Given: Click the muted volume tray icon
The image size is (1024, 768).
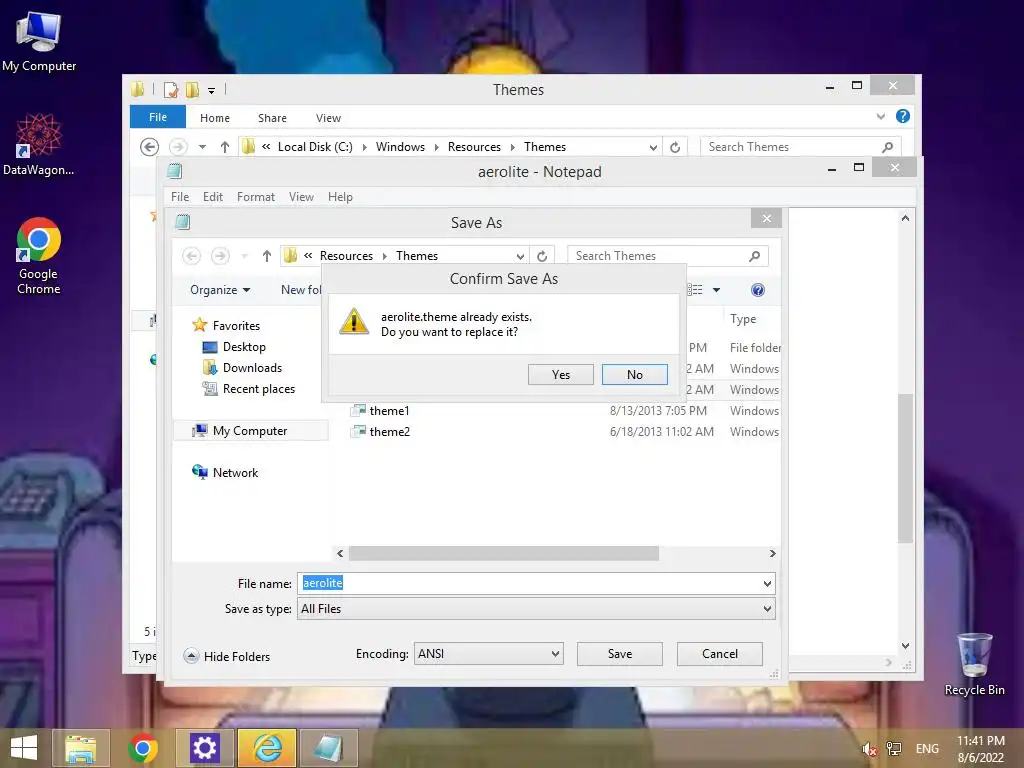Looking at the screenshot, I should pyautogui.click(x=869, y=749).
